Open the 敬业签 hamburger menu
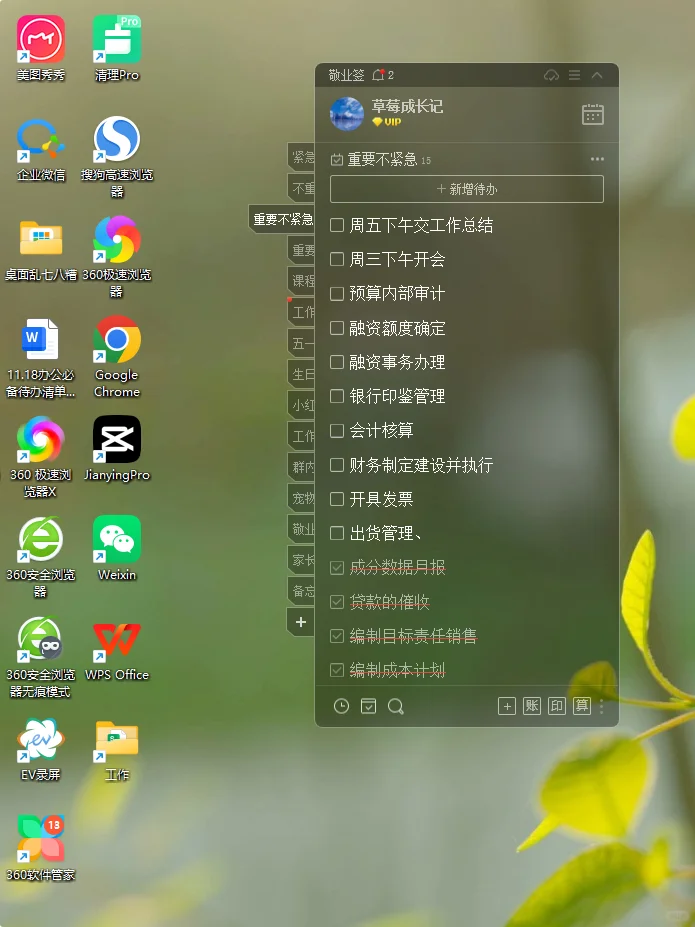Image resolution: width=695 pixels, height=927 pixels. 574,75
